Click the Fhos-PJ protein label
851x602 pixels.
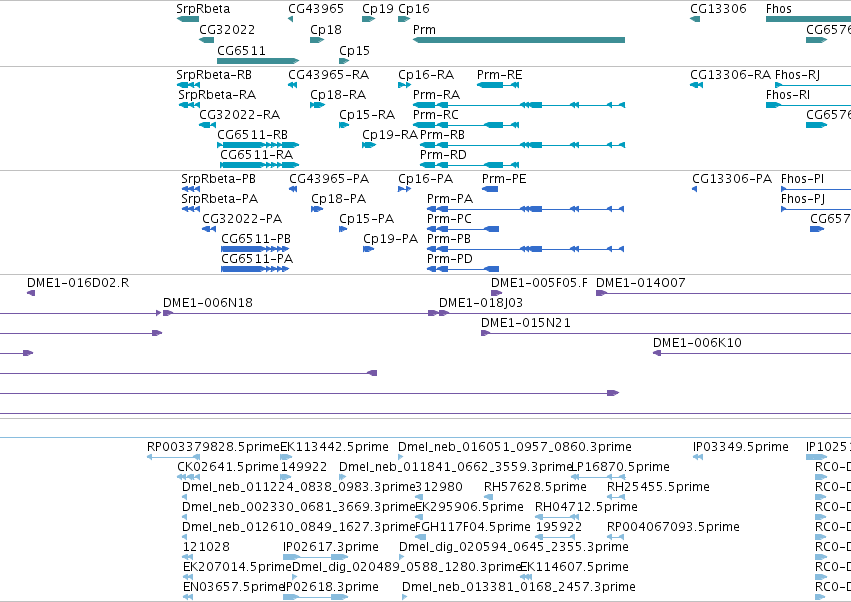(x=803, y=199)
